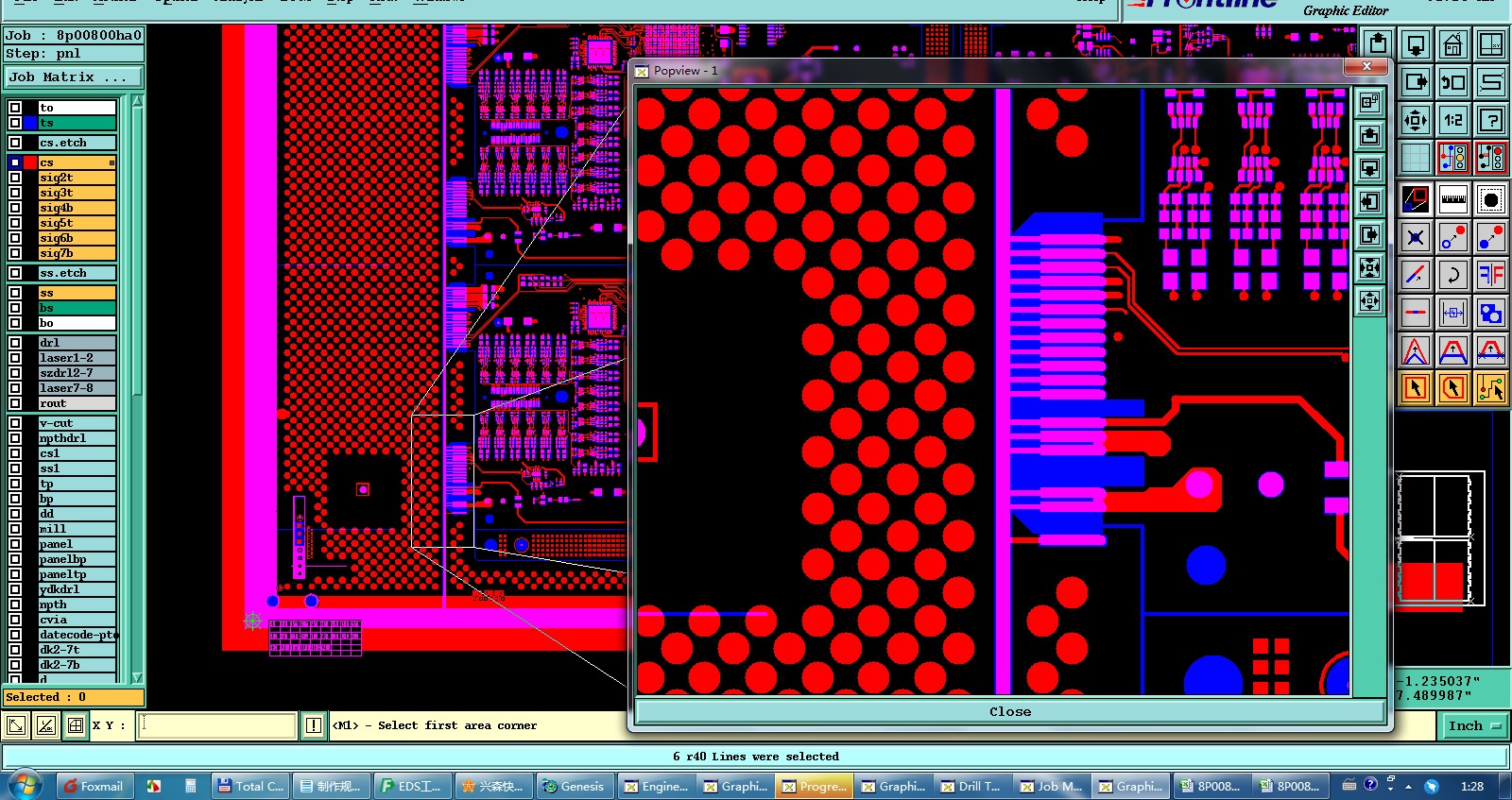This screenshot has height=800, width=1512.
Task: Click Popview pan down icon
Action: 1369,168
